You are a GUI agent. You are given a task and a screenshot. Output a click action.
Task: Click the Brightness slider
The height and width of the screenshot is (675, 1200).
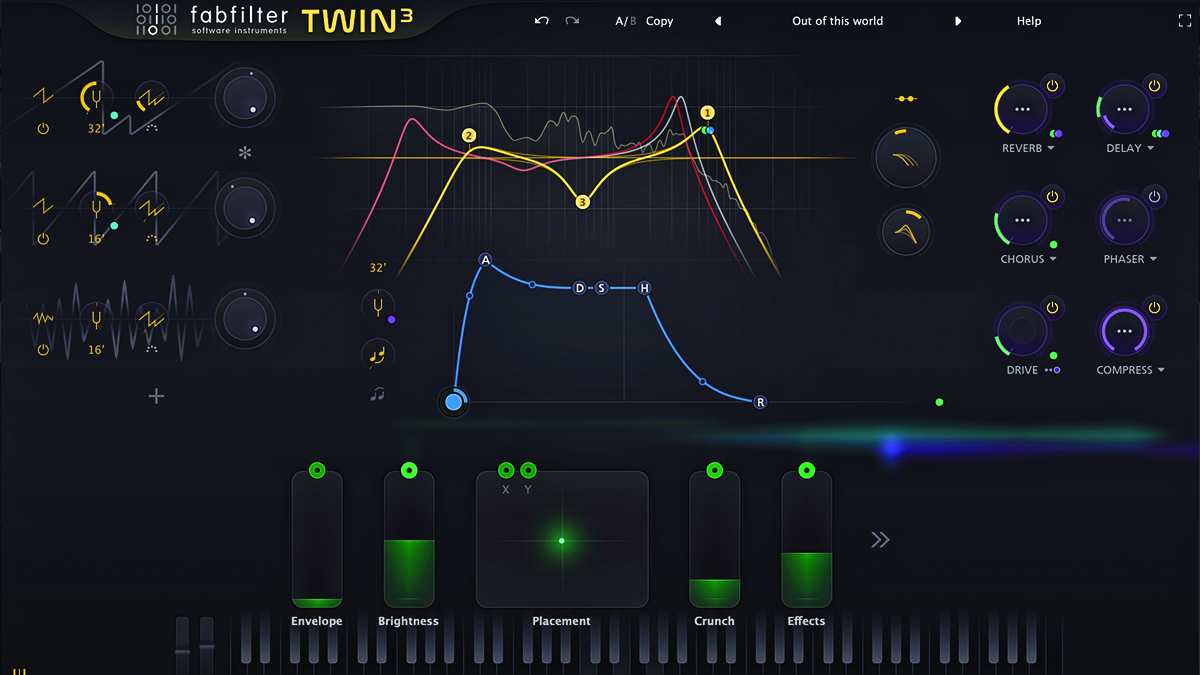(x=408, y=540)
